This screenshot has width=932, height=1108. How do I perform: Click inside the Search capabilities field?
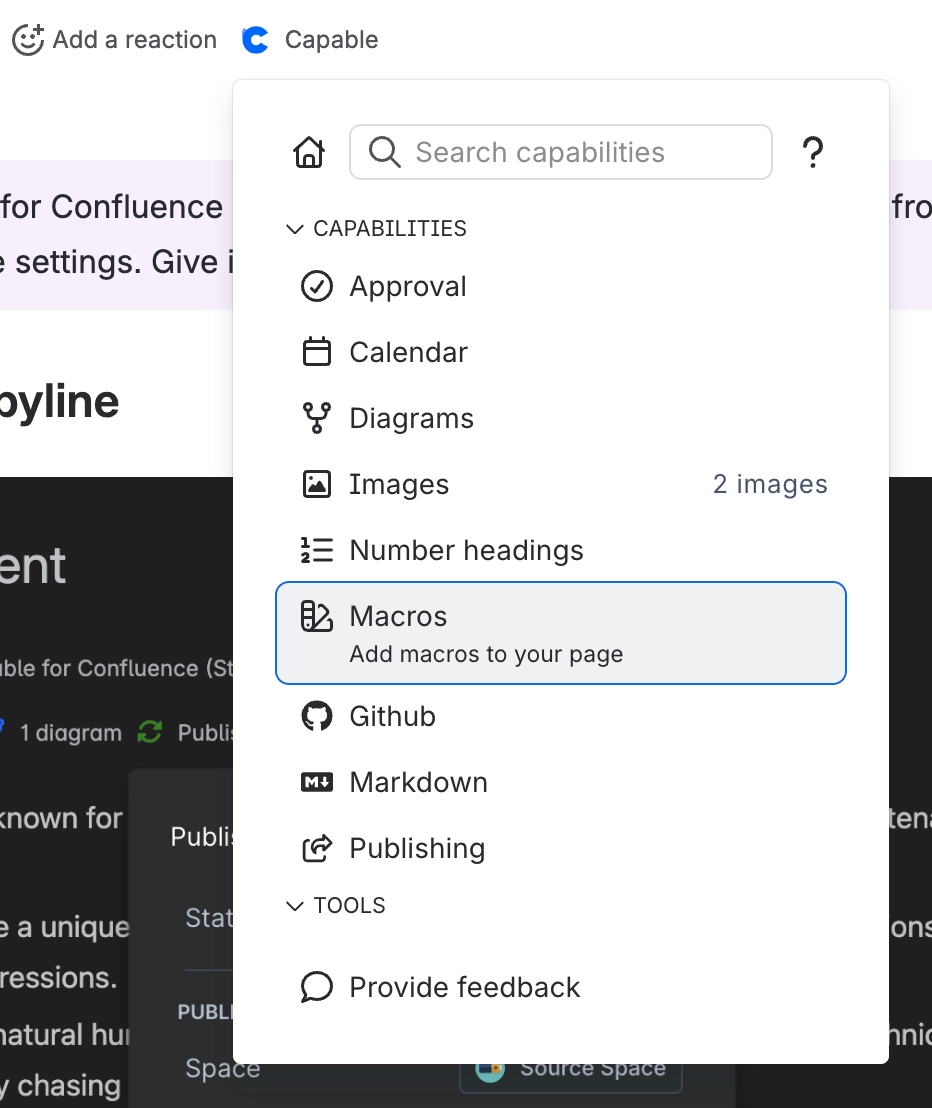click(x=560, y=152)
